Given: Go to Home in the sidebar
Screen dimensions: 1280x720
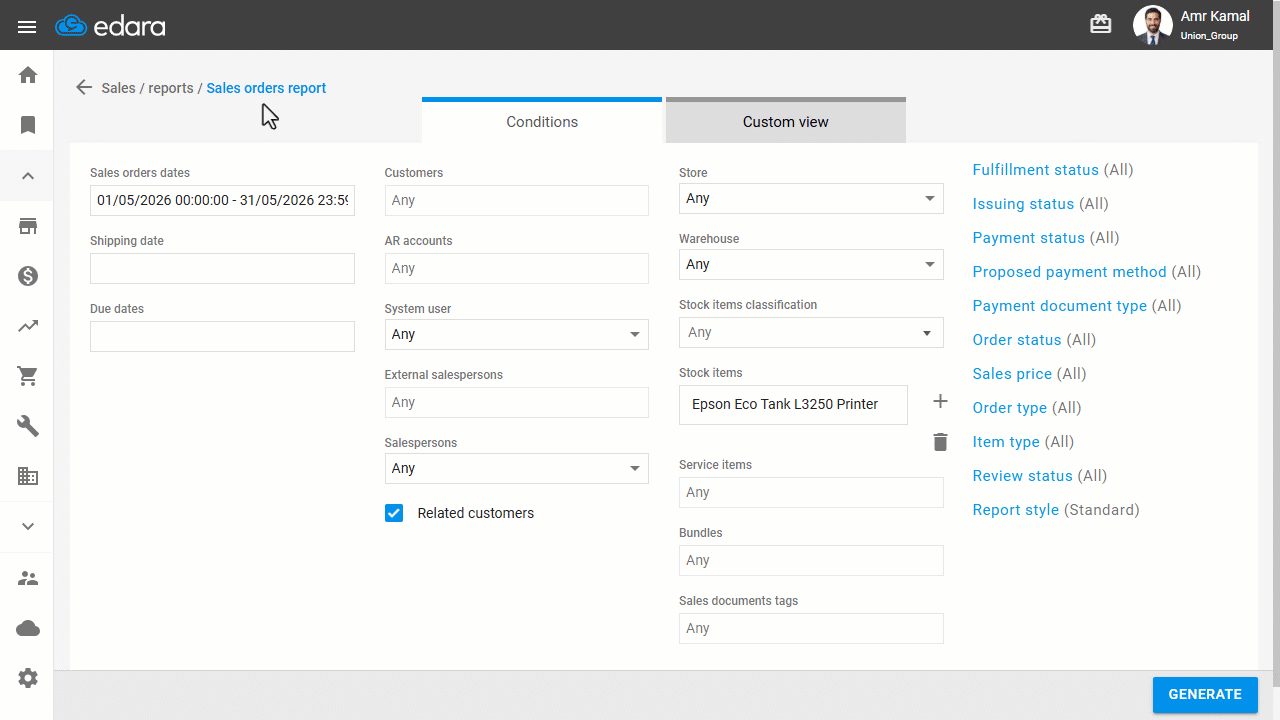Looking at the screenshot, I should point(28,75).
